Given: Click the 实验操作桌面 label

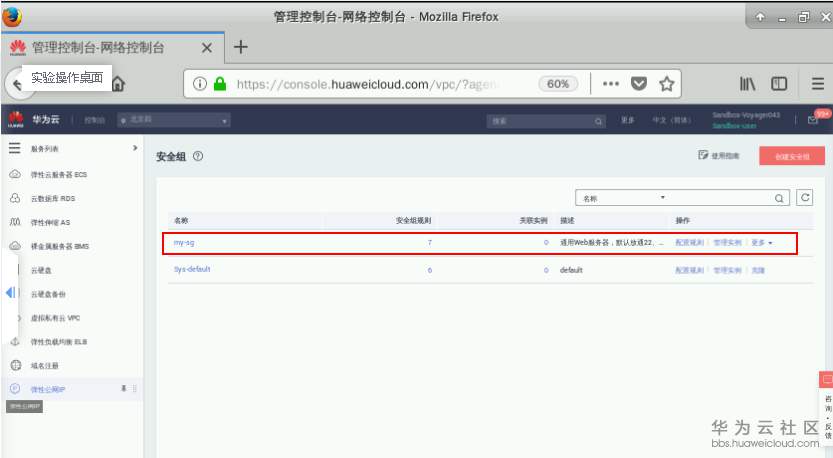Looking at the screenshot, I should point(67,78).
